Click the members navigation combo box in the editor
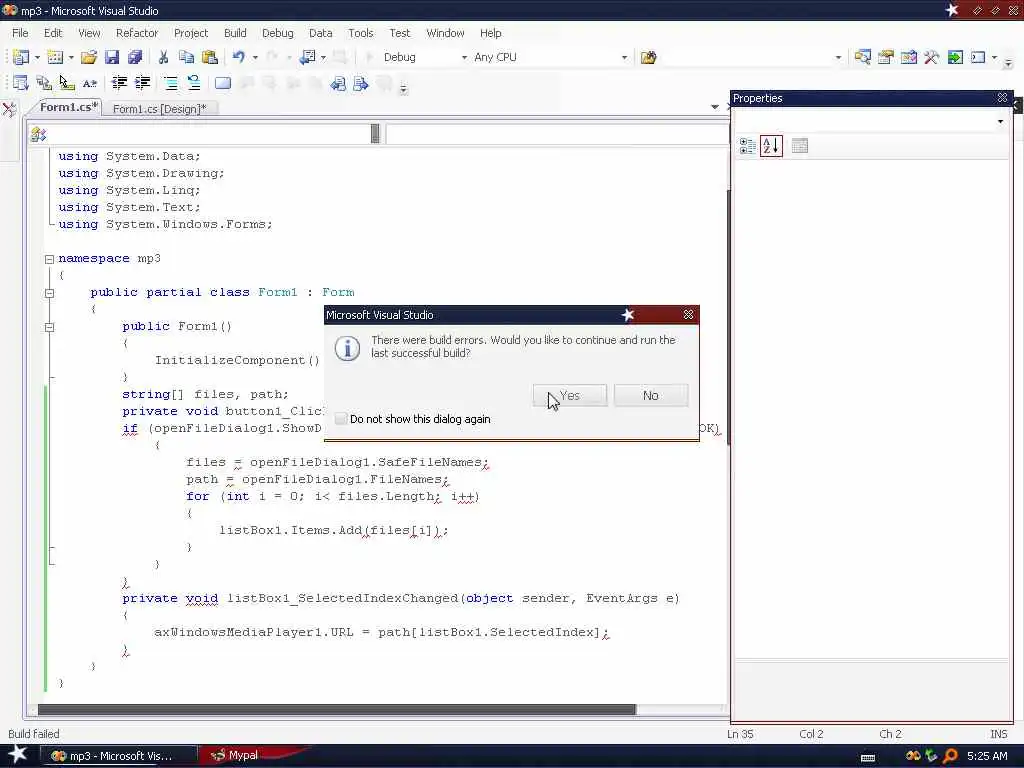This screenshot has width=1024, height=768. [x=556, y=134]
